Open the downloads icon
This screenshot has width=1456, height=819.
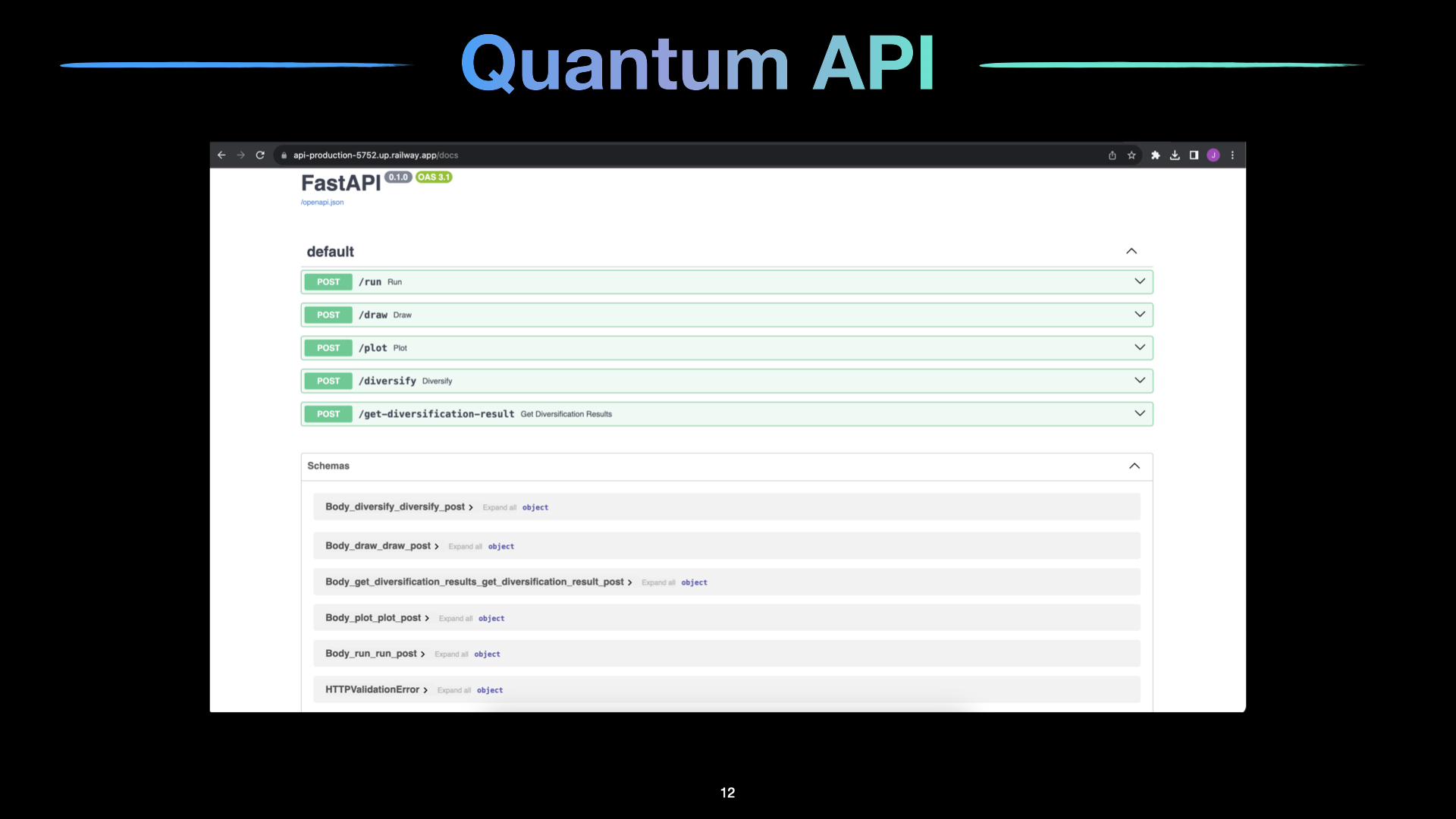point(1175,155)
